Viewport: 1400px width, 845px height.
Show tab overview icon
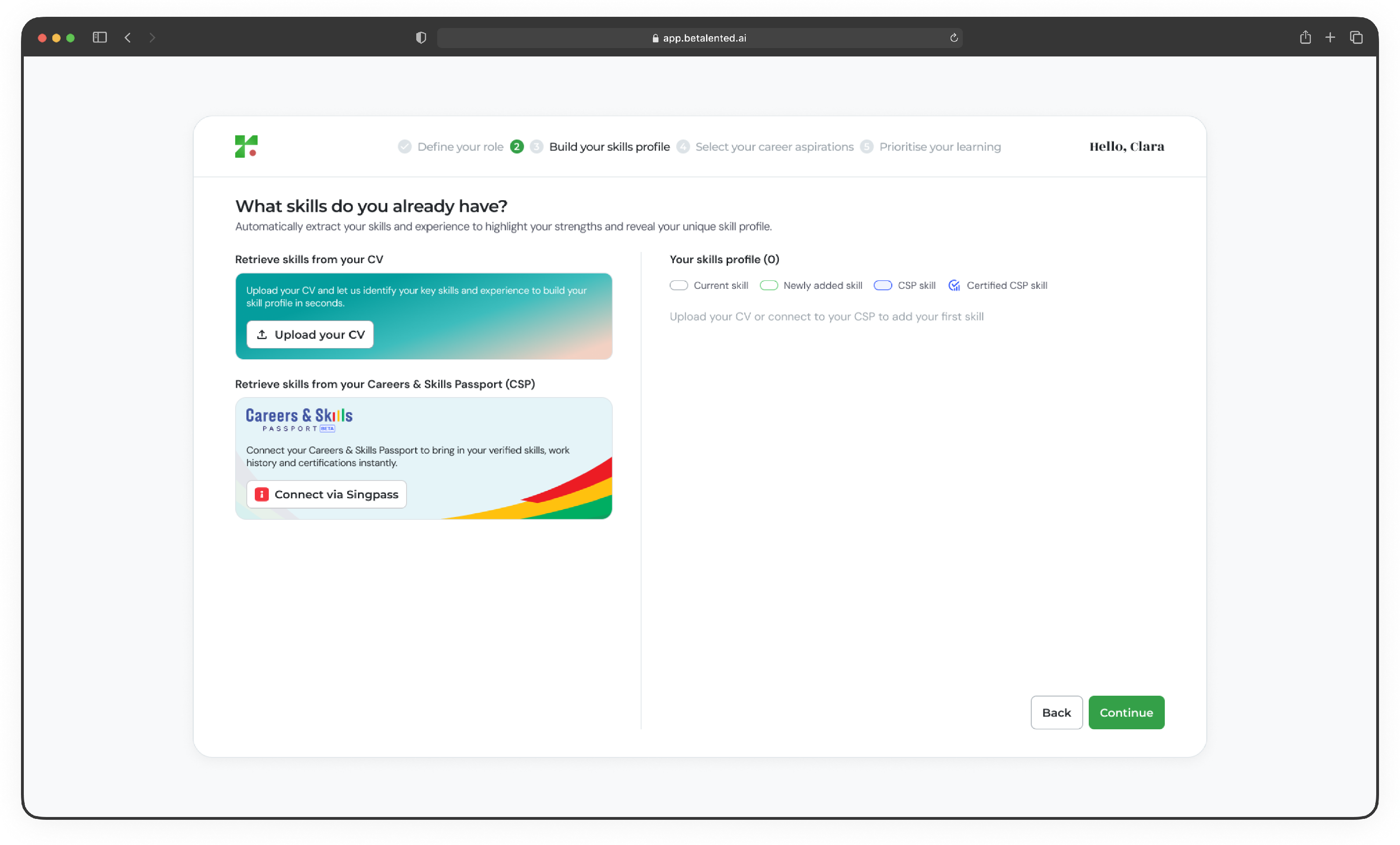click(x=1356, y=37)
